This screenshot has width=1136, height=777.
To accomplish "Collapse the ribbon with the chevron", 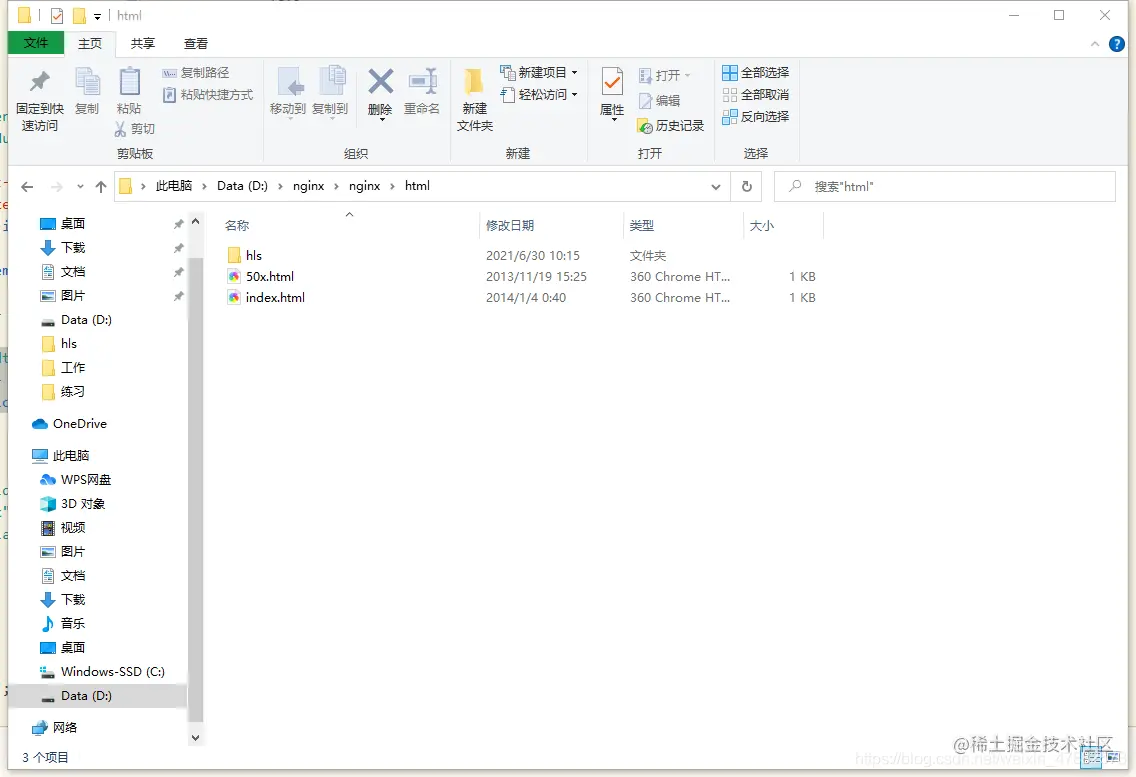I will (1095, 44).
